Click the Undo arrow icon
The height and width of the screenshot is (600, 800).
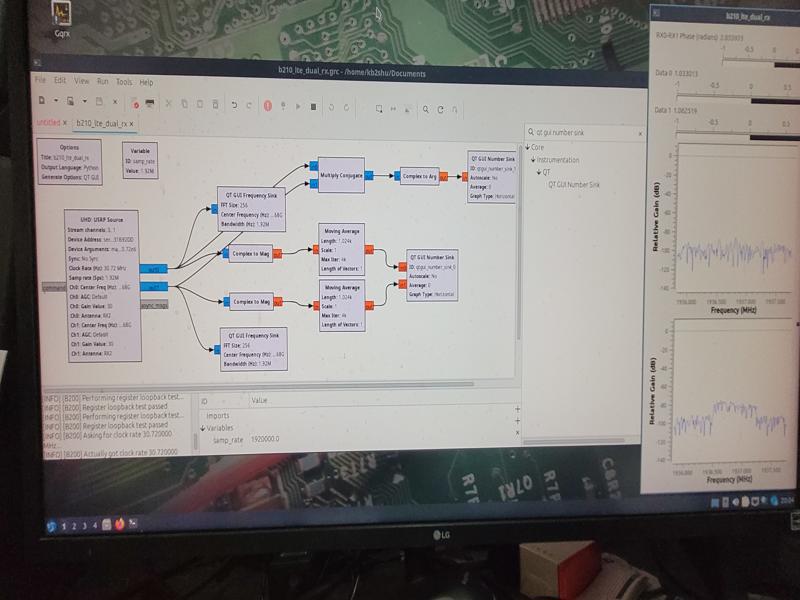(234, 105)
